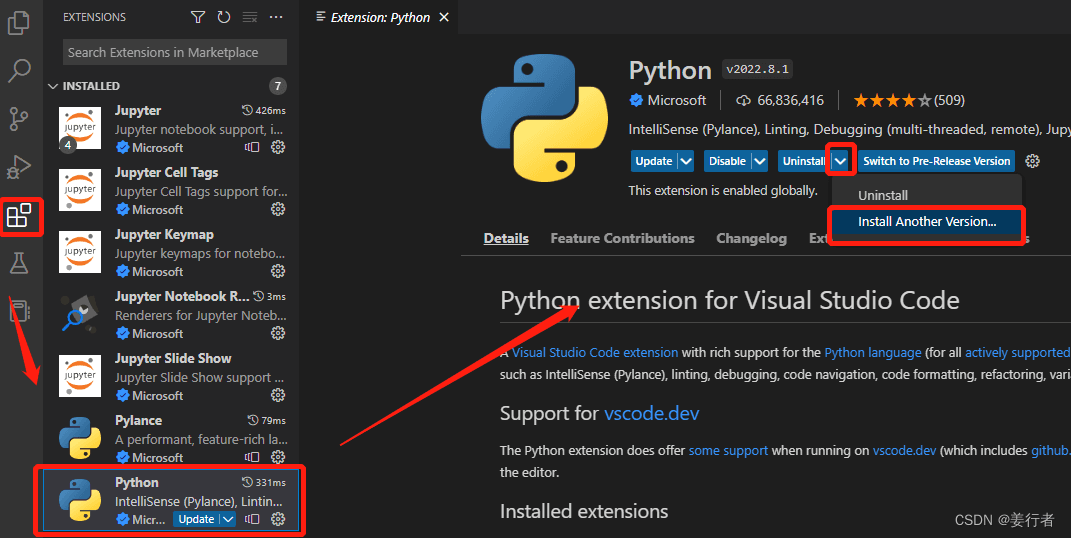Image resolution: width=1071 pixels, height=538 pixels.
Task: Open manage gear for Jupyter Notebook Renderers
Action: (278, 333)
